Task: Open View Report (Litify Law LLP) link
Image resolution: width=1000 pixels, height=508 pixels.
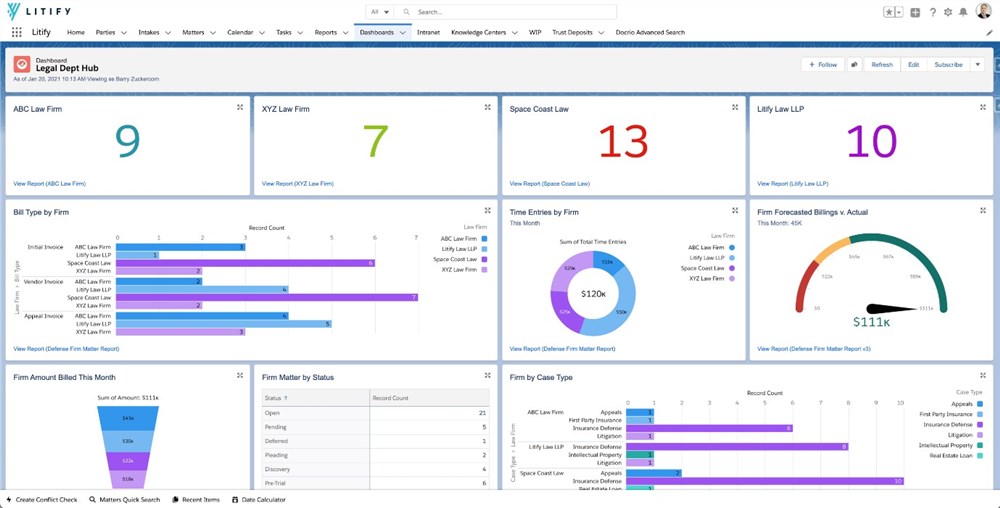Action: 793,184
